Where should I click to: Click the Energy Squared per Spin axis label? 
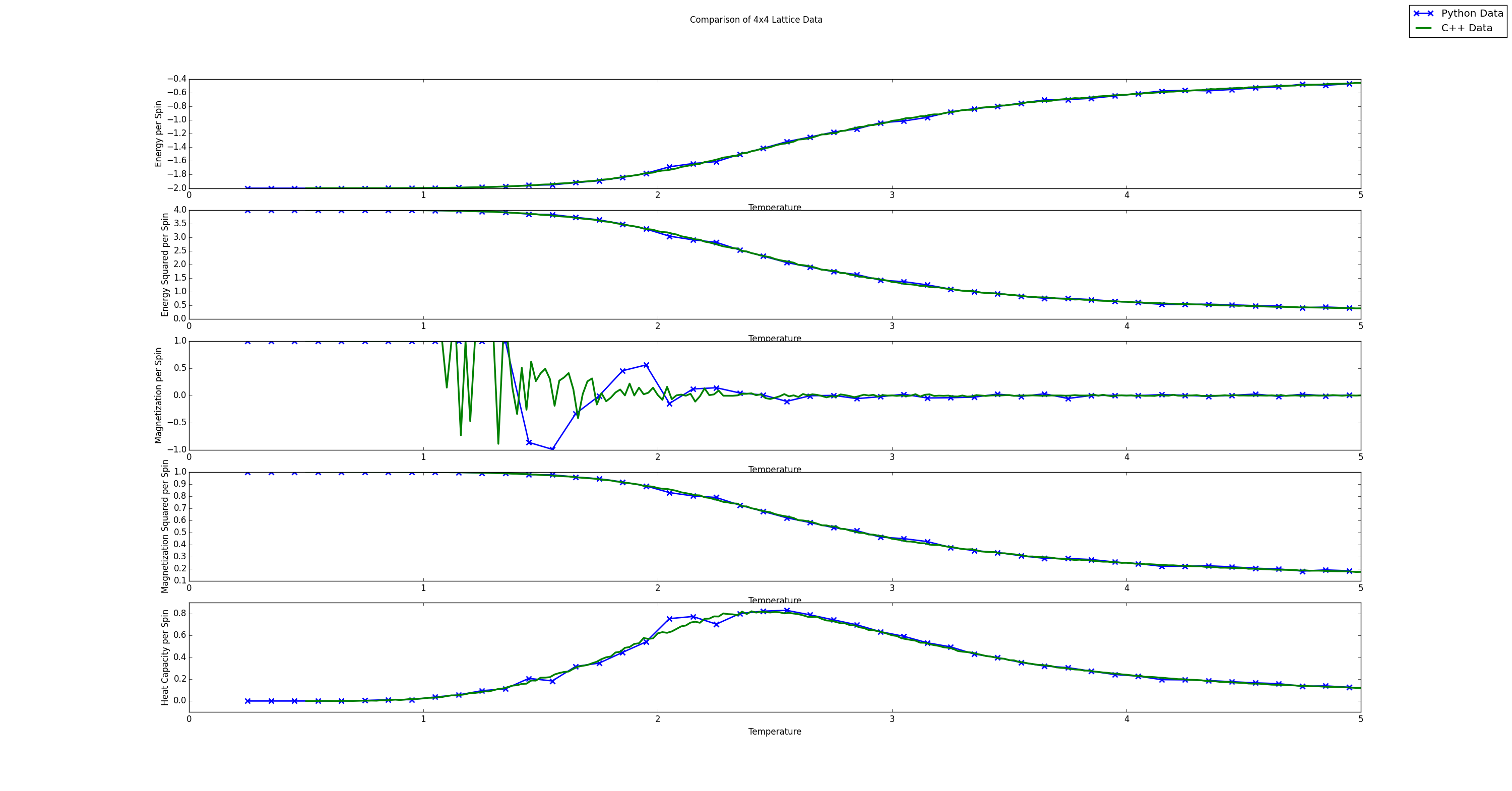(x=165, y=265)
